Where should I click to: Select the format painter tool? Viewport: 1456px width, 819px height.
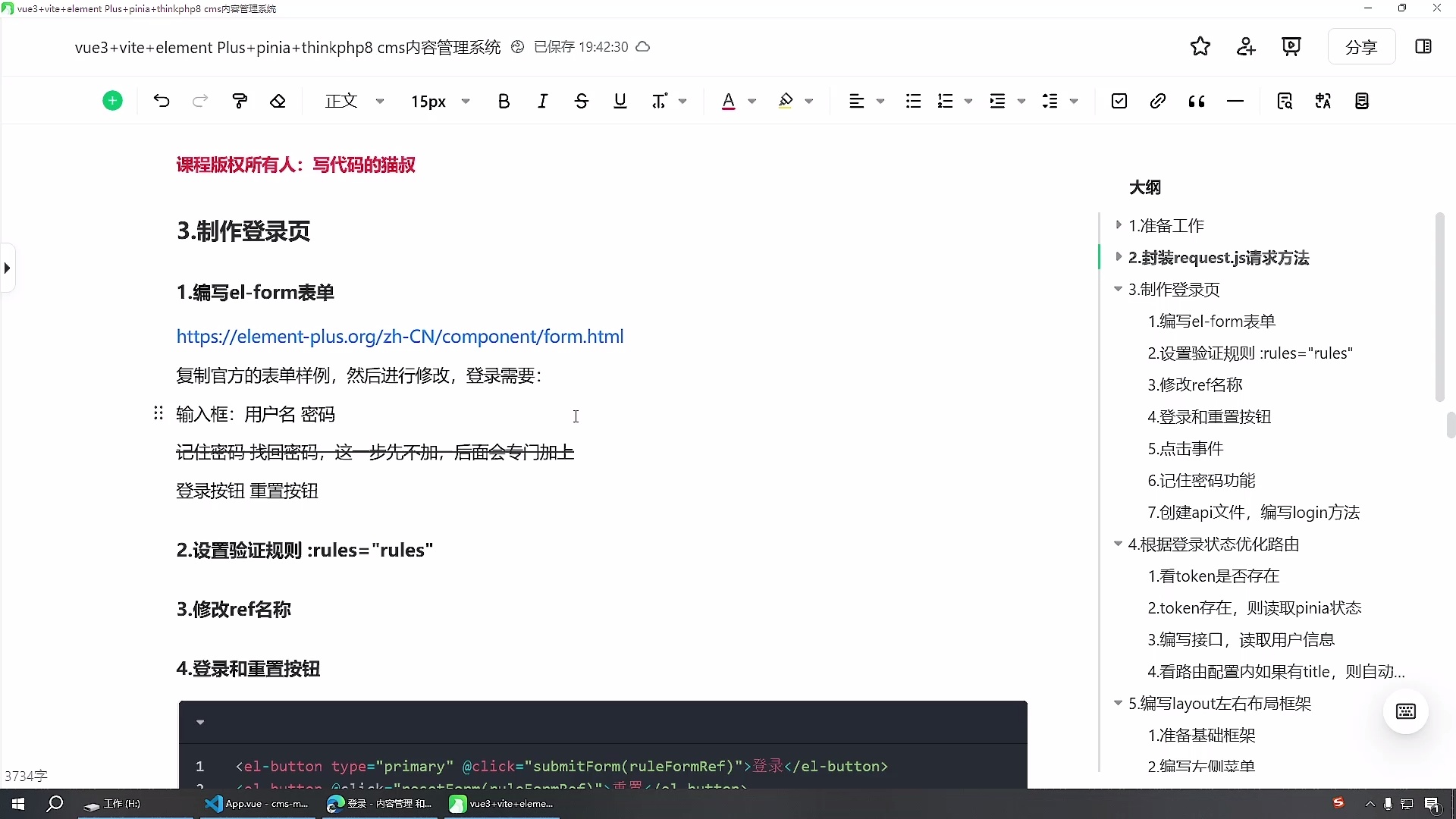(240, 101)
